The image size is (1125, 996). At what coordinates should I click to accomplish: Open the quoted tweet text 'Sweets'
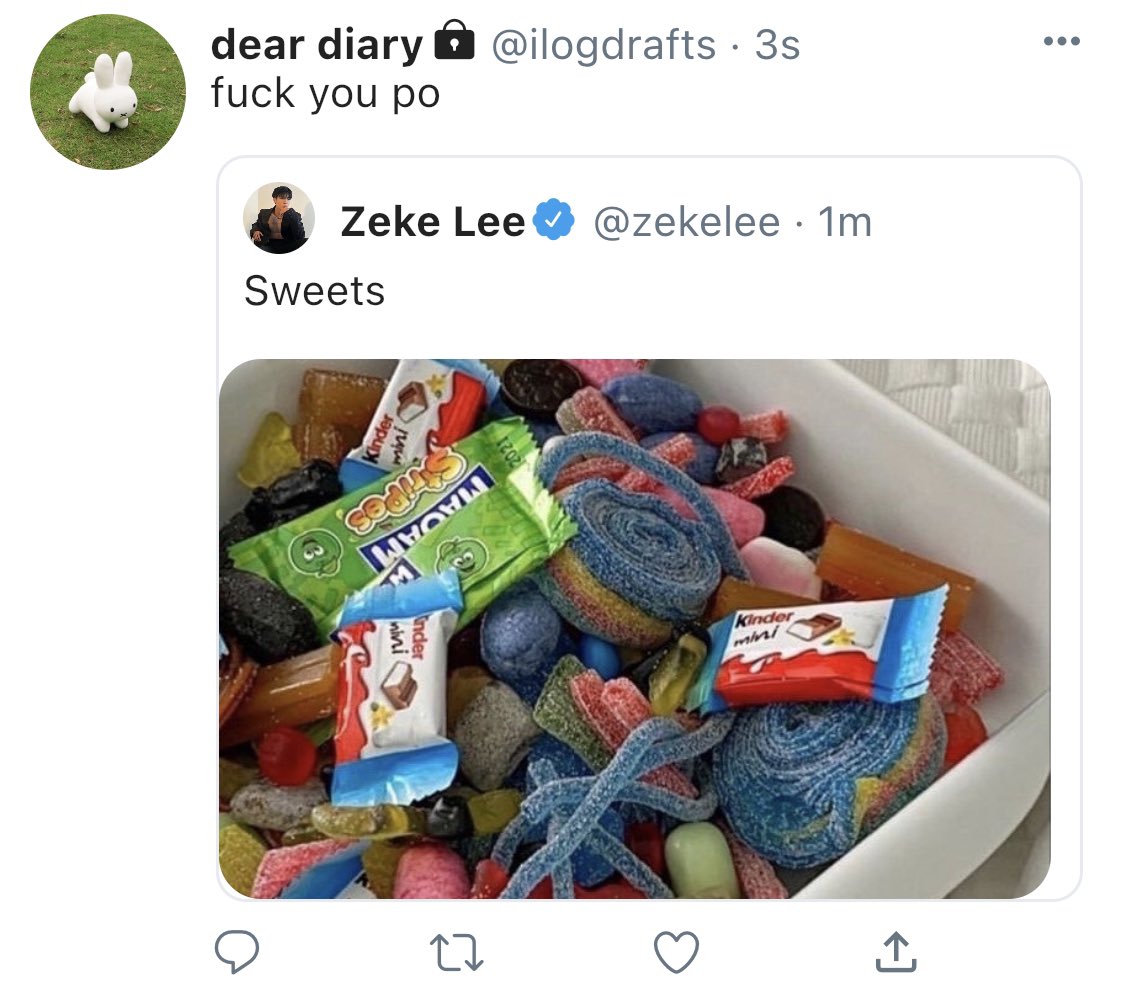[314, 291]
